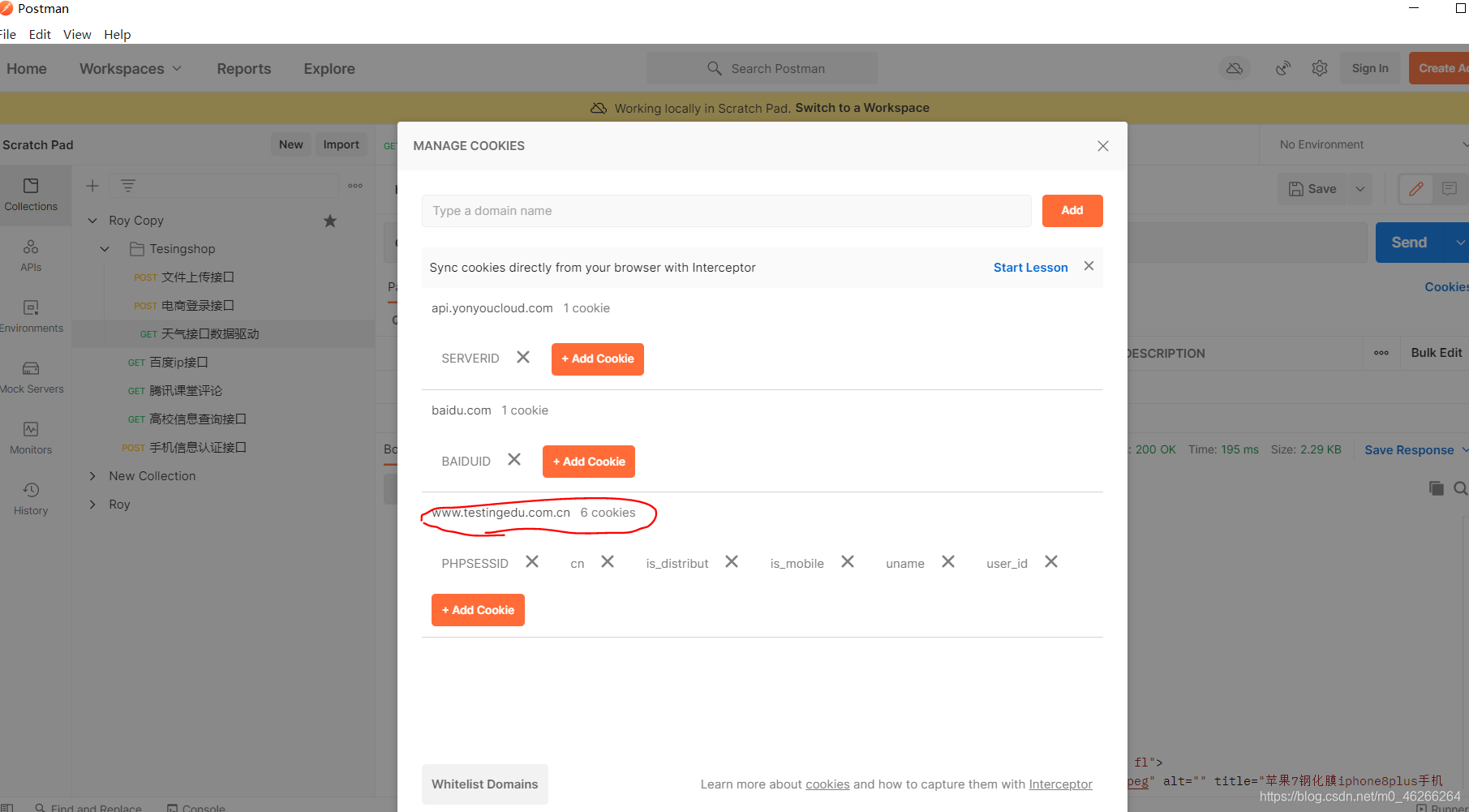This screenshot has width=1469, height=812.
Task: Expand the New Collection item
Action: point(92,476)
